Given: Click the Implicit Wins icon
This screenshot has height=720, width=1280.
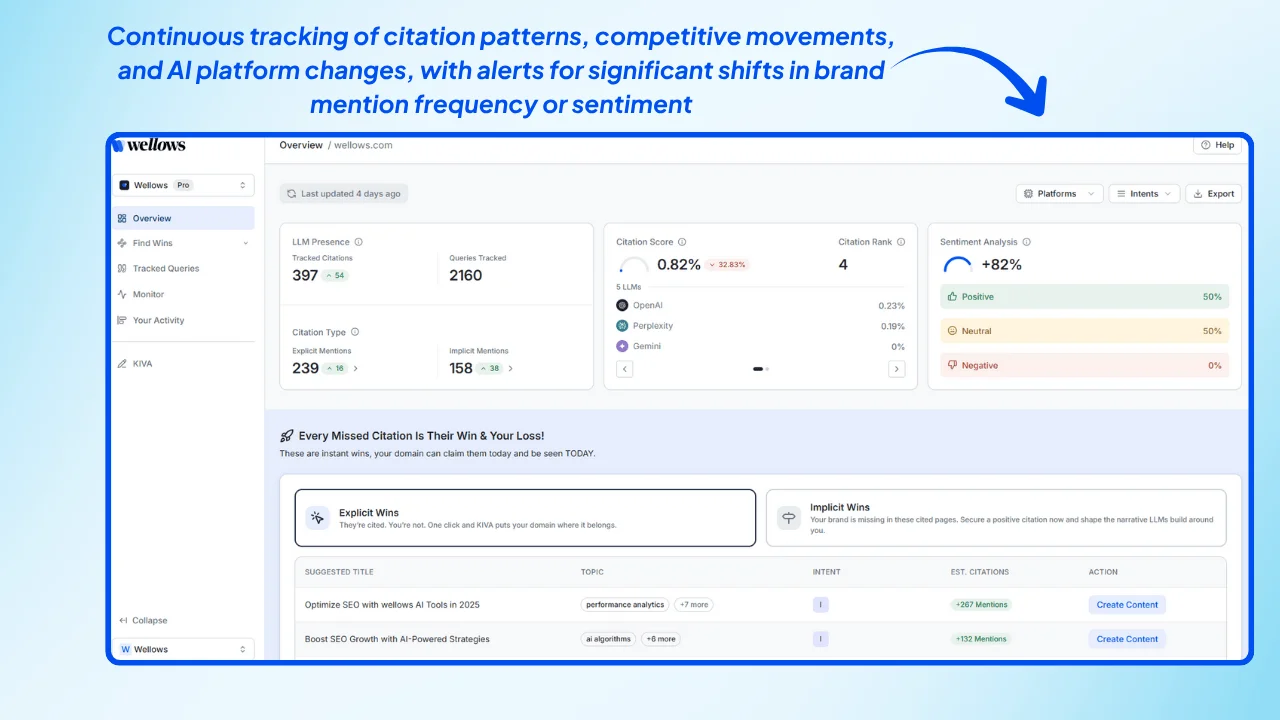Looking at the screenshot, I should coord(789,518).
